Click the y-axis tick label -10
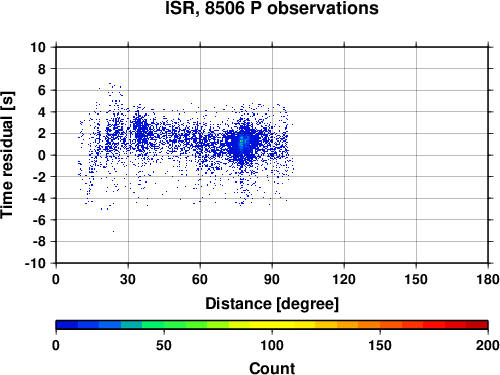This screenshot has height=375, width=500. [x=35, y=263]
